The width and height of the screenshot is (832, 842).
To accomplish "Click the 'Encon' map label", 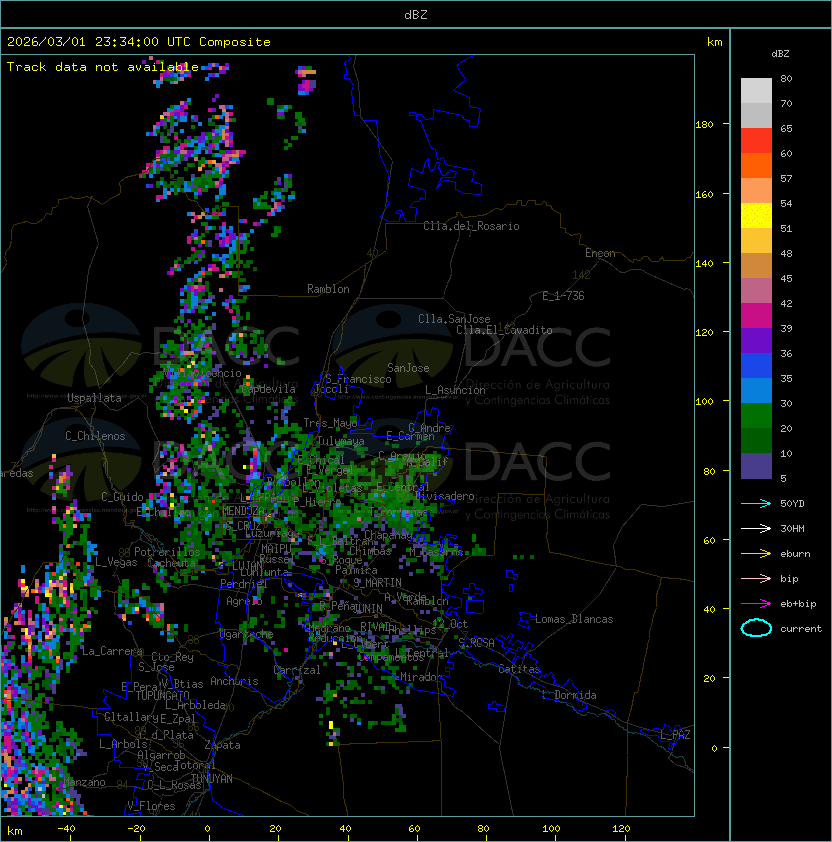I will point(600,253).
